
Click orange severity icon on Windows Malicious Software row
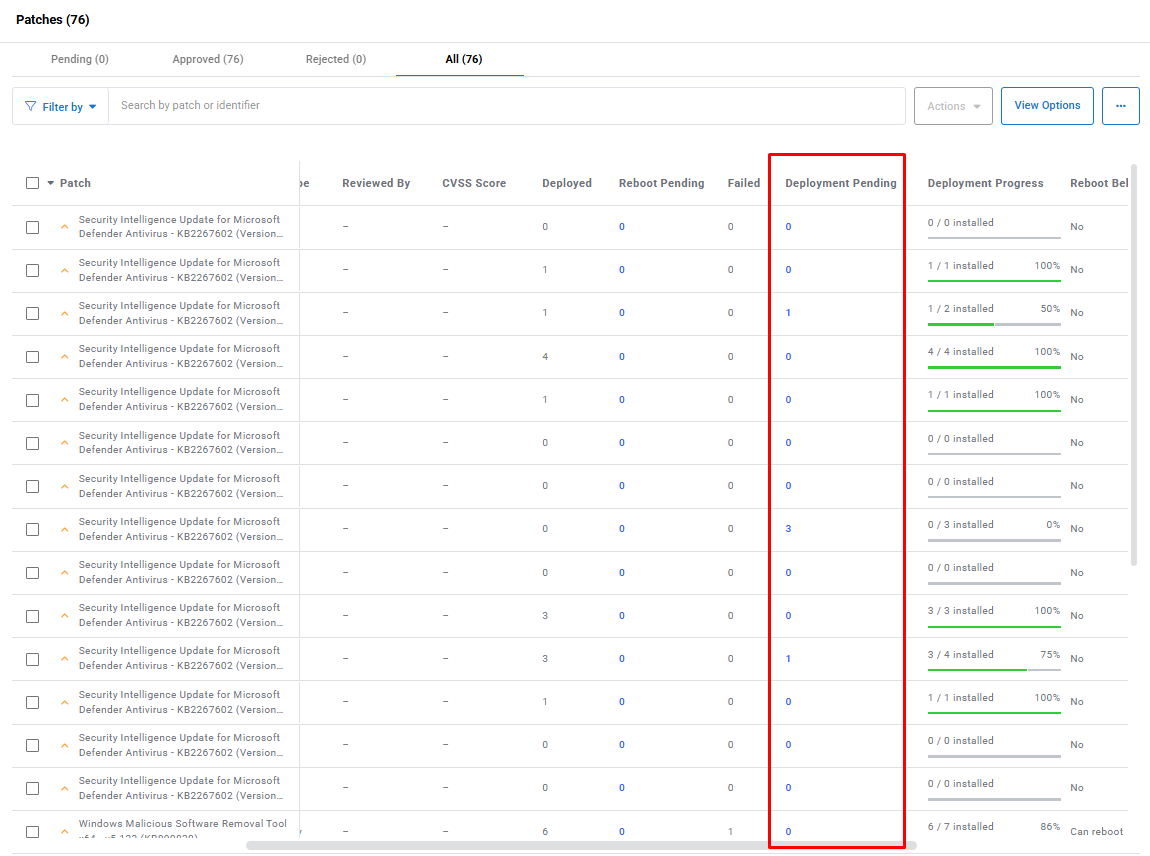click(x=64, y=831)
